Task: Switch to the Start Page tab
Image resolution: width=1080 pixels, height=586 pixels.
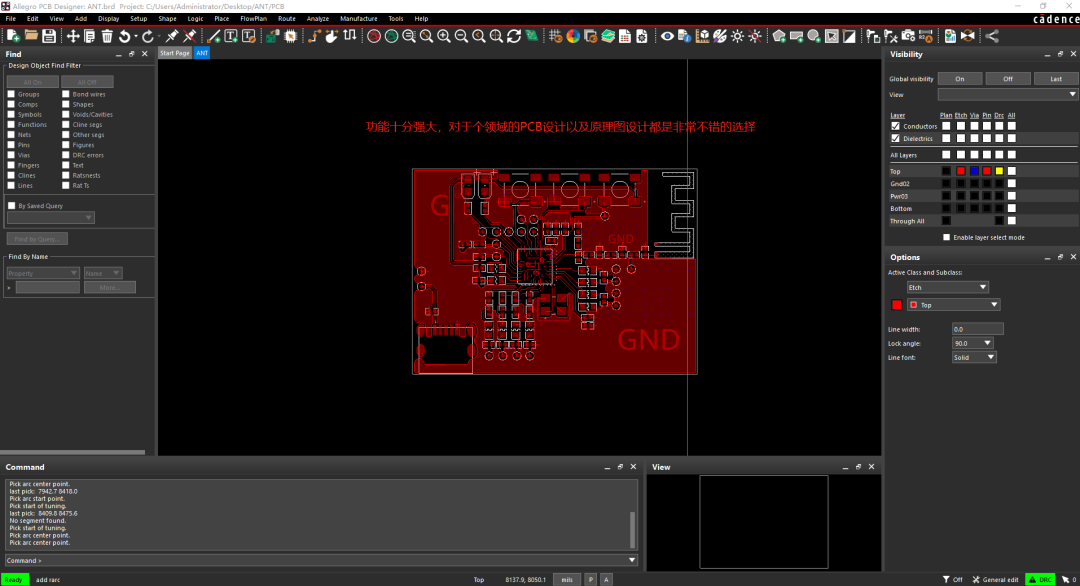Action: (175, 53)
